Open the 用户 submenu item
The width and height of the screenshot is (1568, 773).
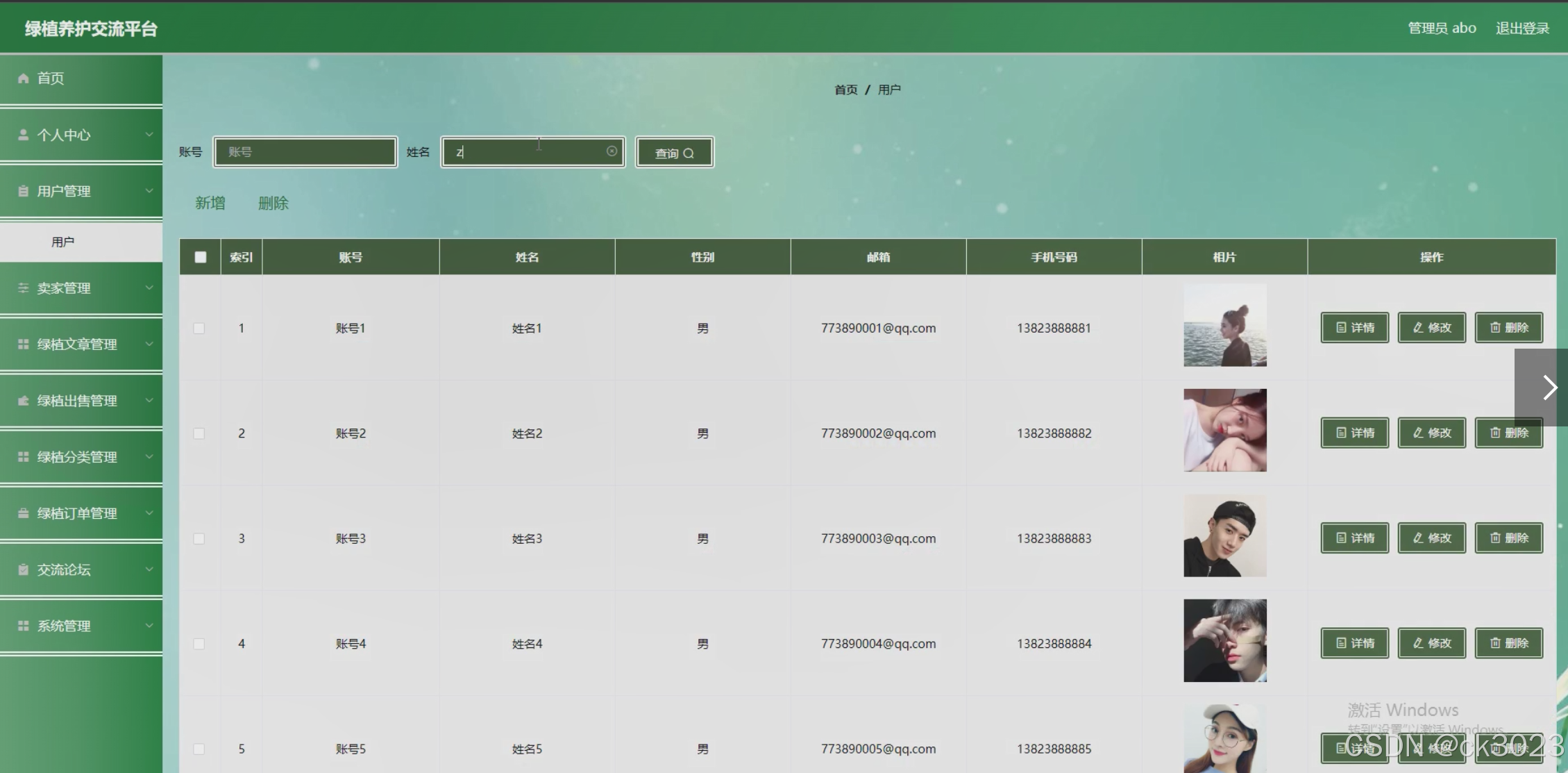63,242
